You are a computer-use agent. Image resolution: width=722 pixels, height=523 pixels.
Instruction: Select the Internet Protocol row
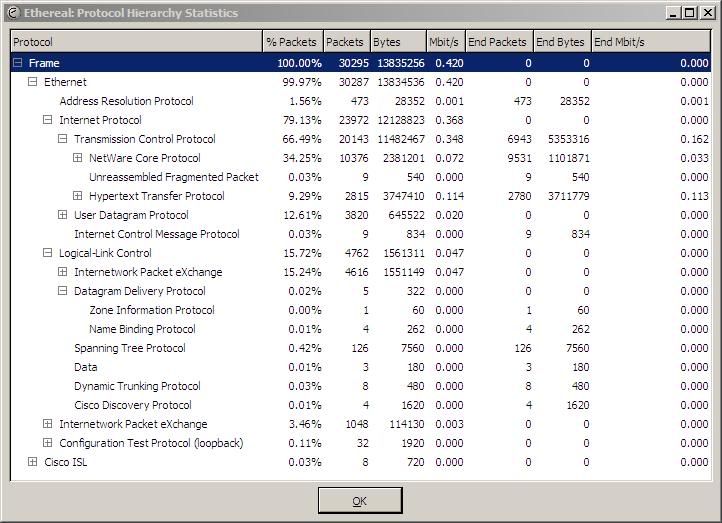coord(361,120)
